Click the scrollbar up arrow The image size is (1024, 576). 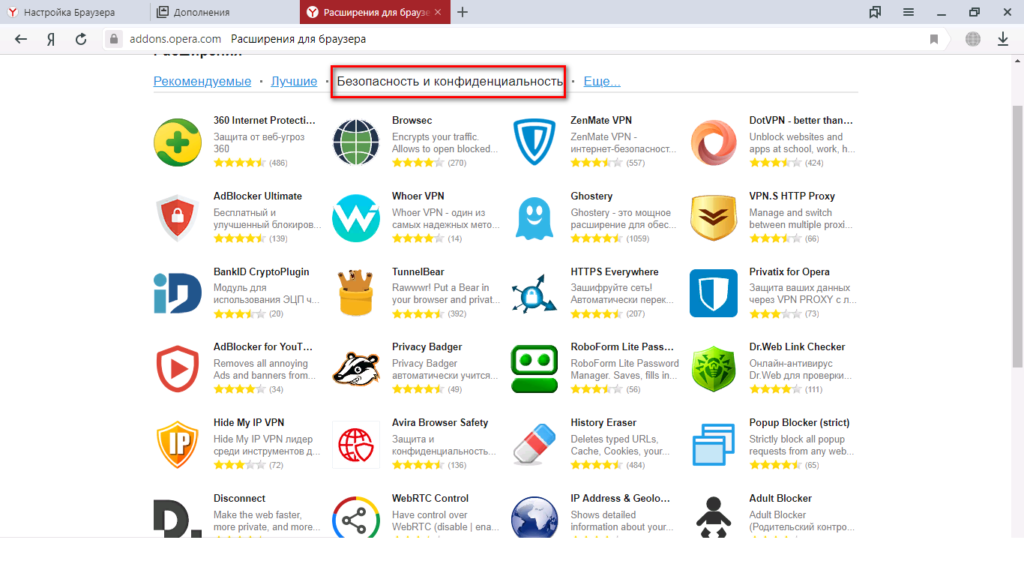click(1017, 61)
